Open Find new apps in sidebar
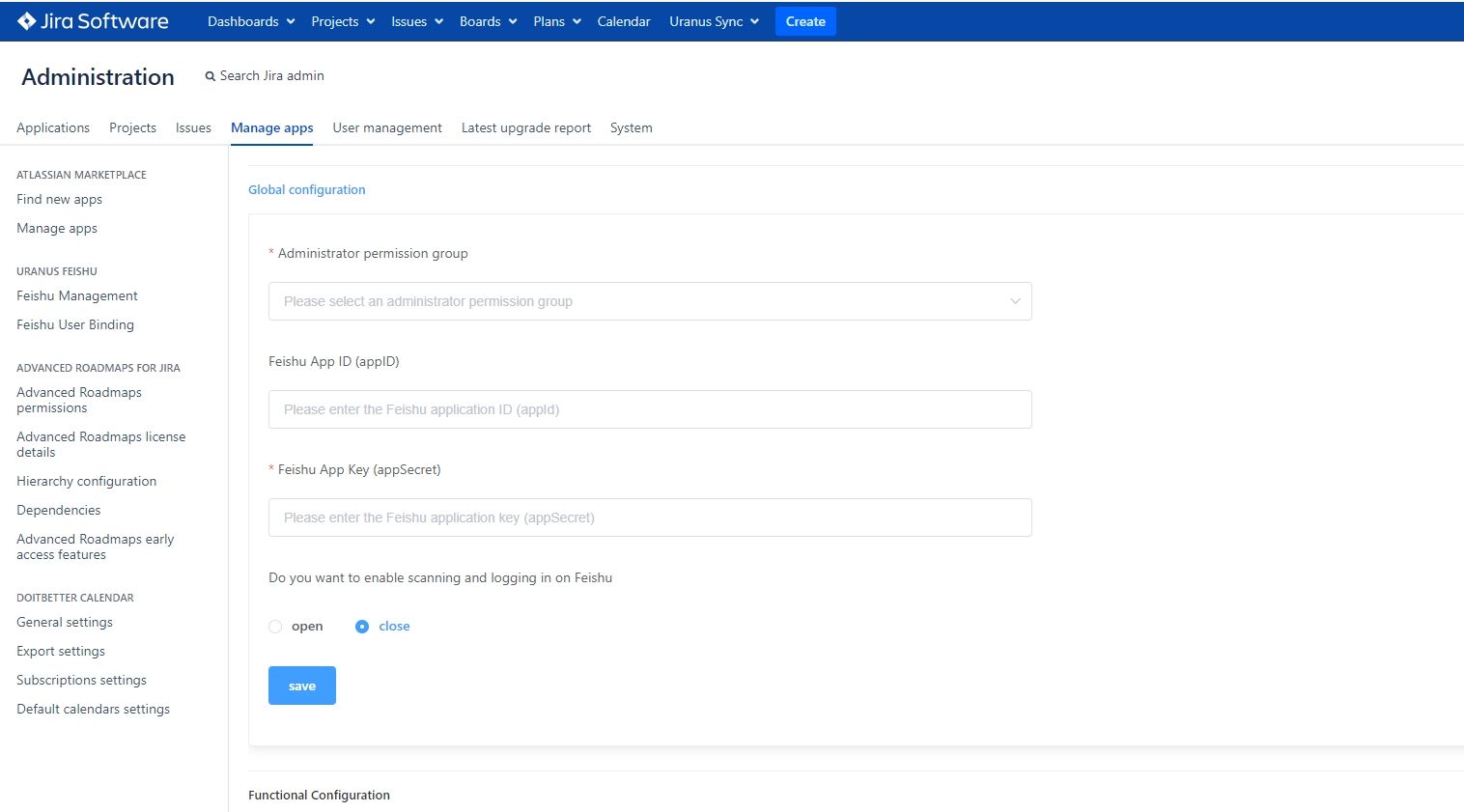This screenshot has height=812, width=1464. pos(59,199)
